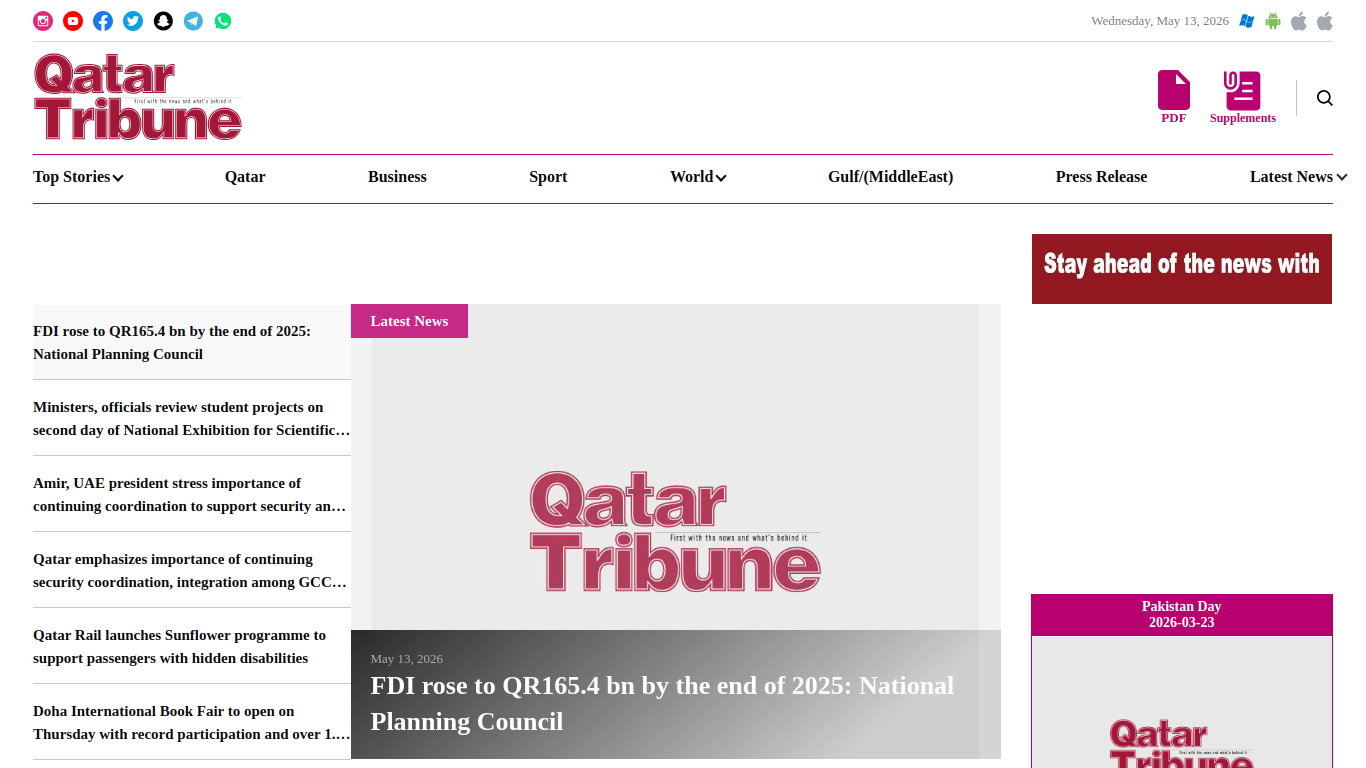
Task: Open the Pakistan Day supplement heading
Action: (1182, 614)
